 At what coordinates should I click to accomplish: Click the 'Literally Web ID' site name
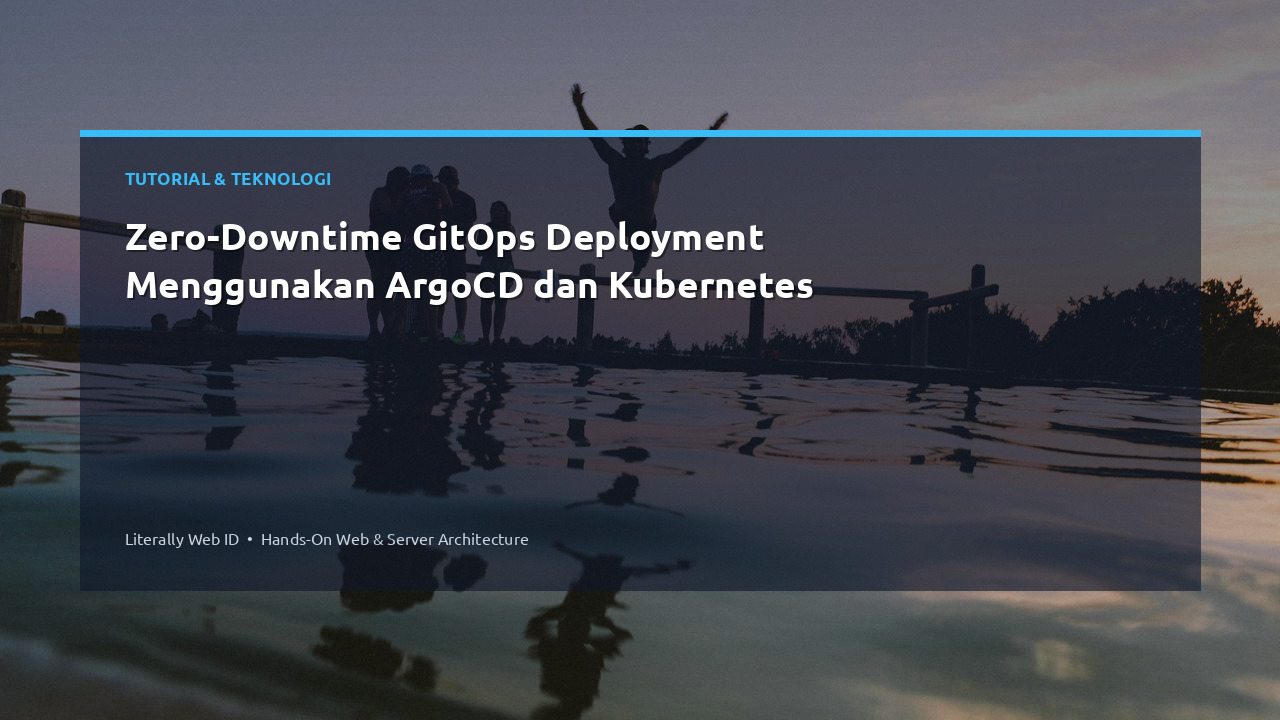click(182, 539)
